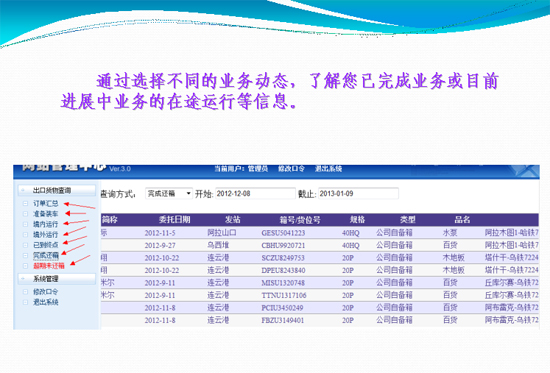Click the 截止 date field 2013-01-09

click(x=358, y=194)
